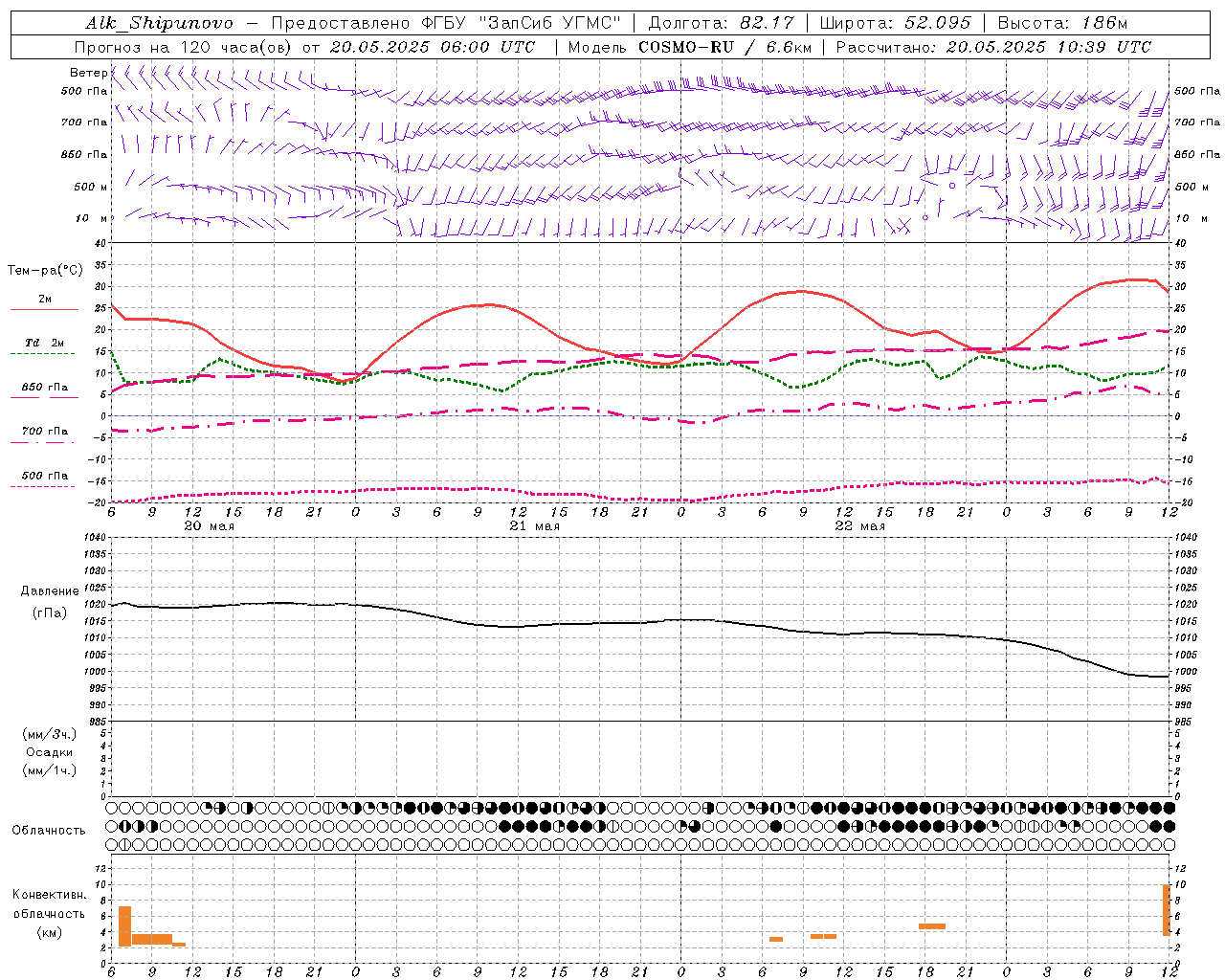Click the Ветер panel label
Image resolution: width=1225 pixels, height=980 pixels.
pyautogui.click(x=88, y=73)
